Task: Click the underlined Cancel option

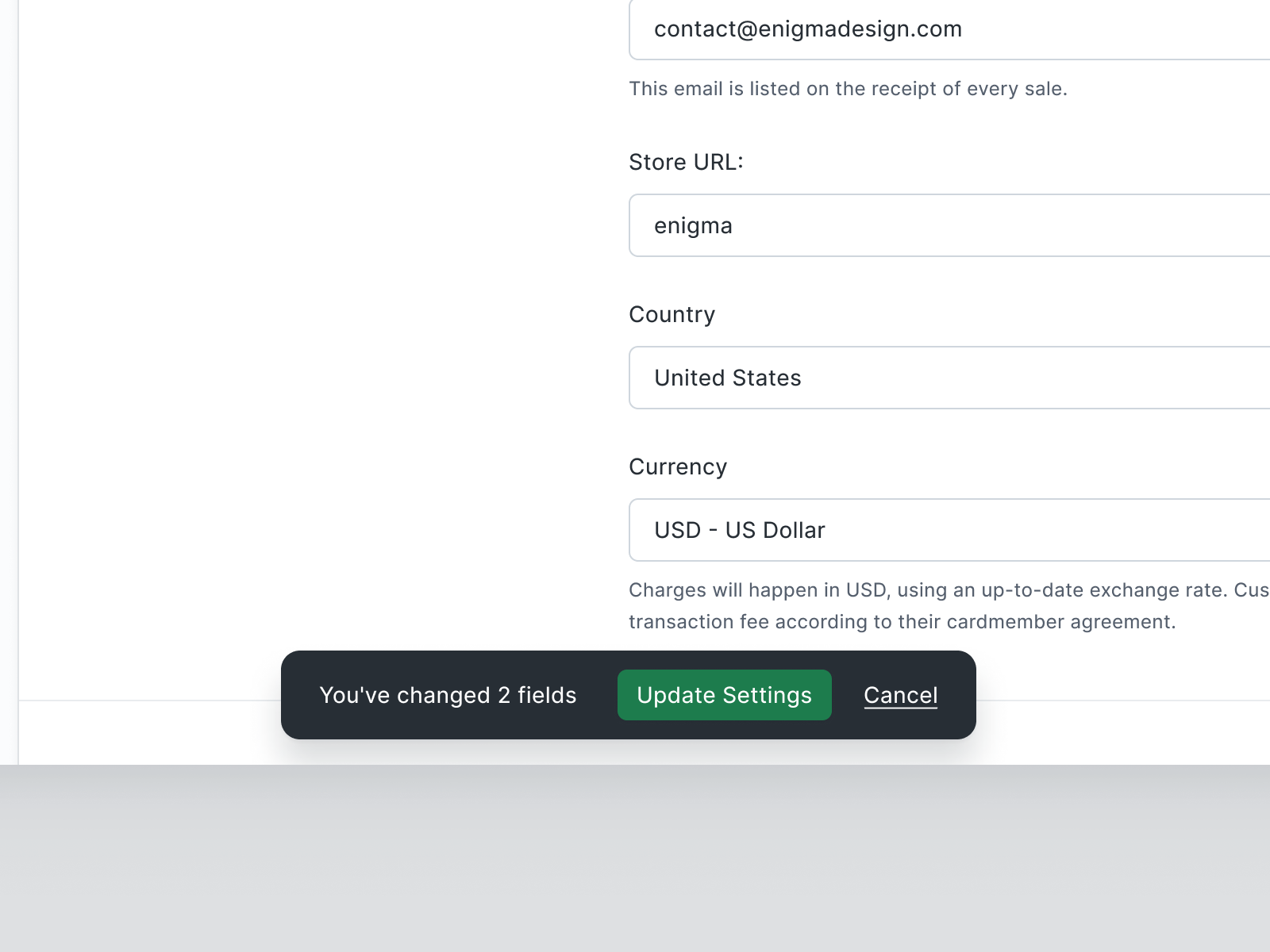Action: click(x=900, y=695)
